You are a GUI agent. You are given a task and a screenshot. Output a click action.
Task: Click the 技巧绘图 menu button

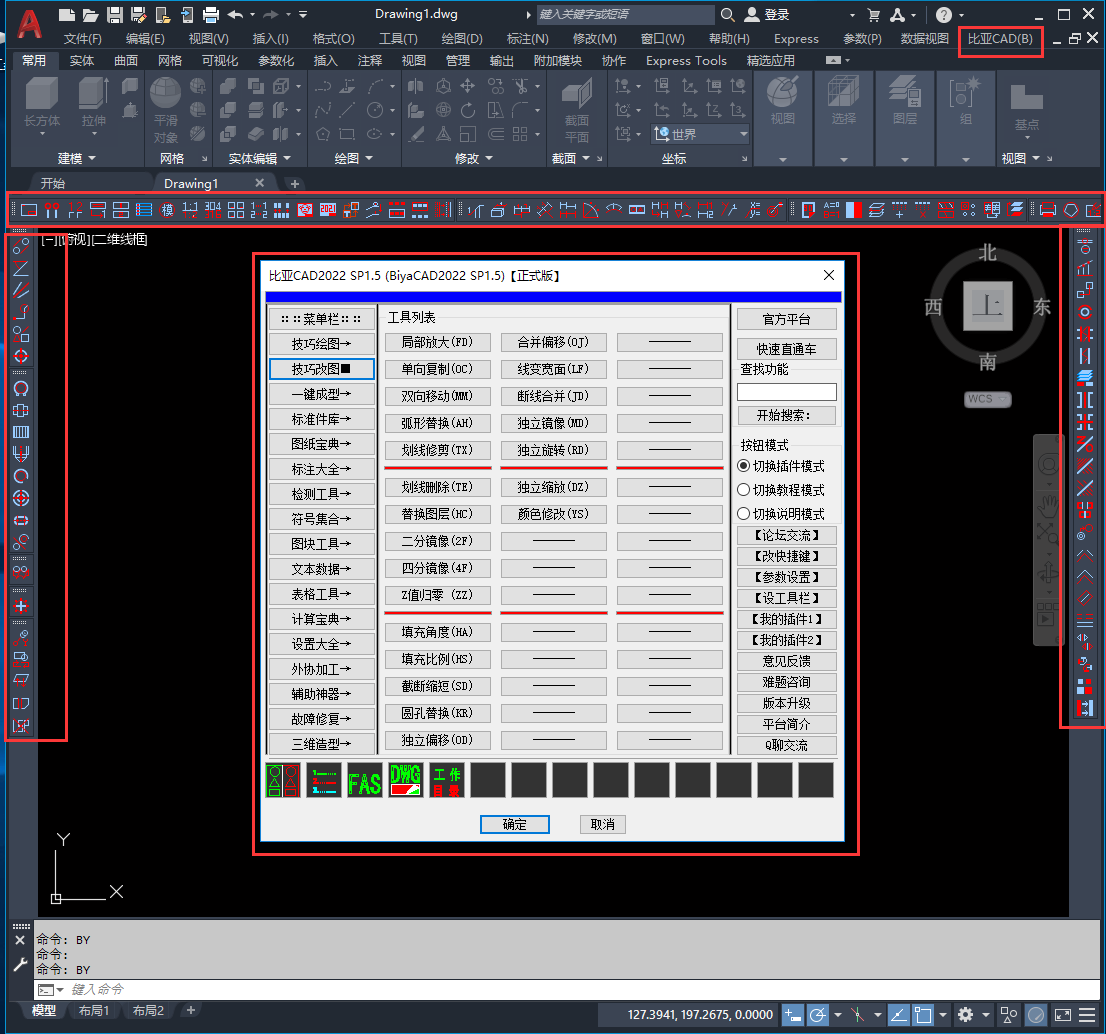coord(322,343)
